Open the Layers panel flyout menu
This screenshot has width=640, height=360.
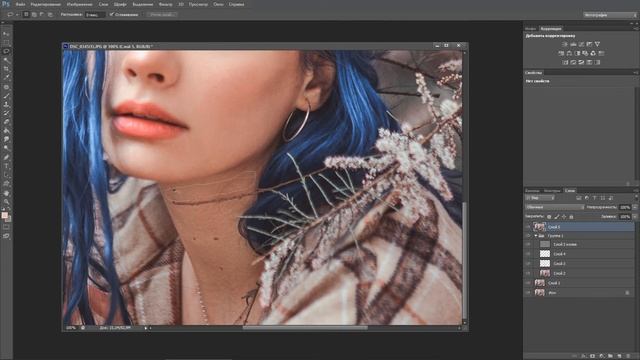(635, 191)
